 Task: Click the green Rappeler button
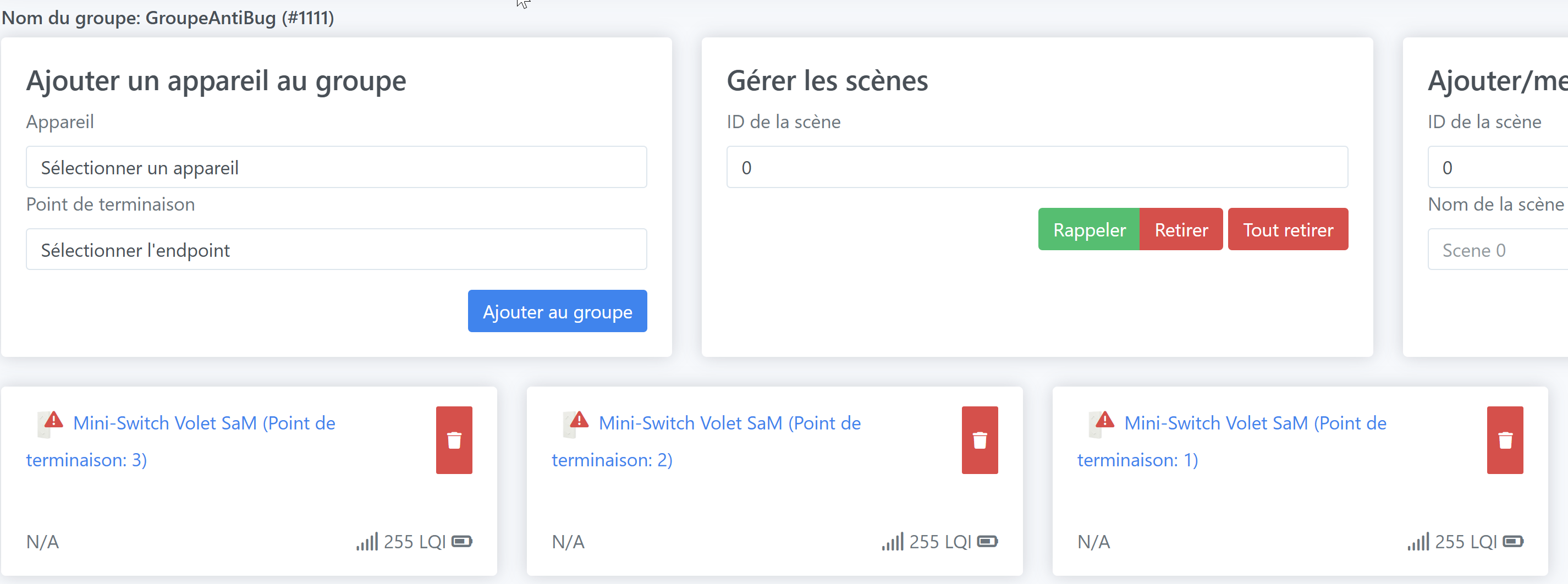pos(1089,229)
